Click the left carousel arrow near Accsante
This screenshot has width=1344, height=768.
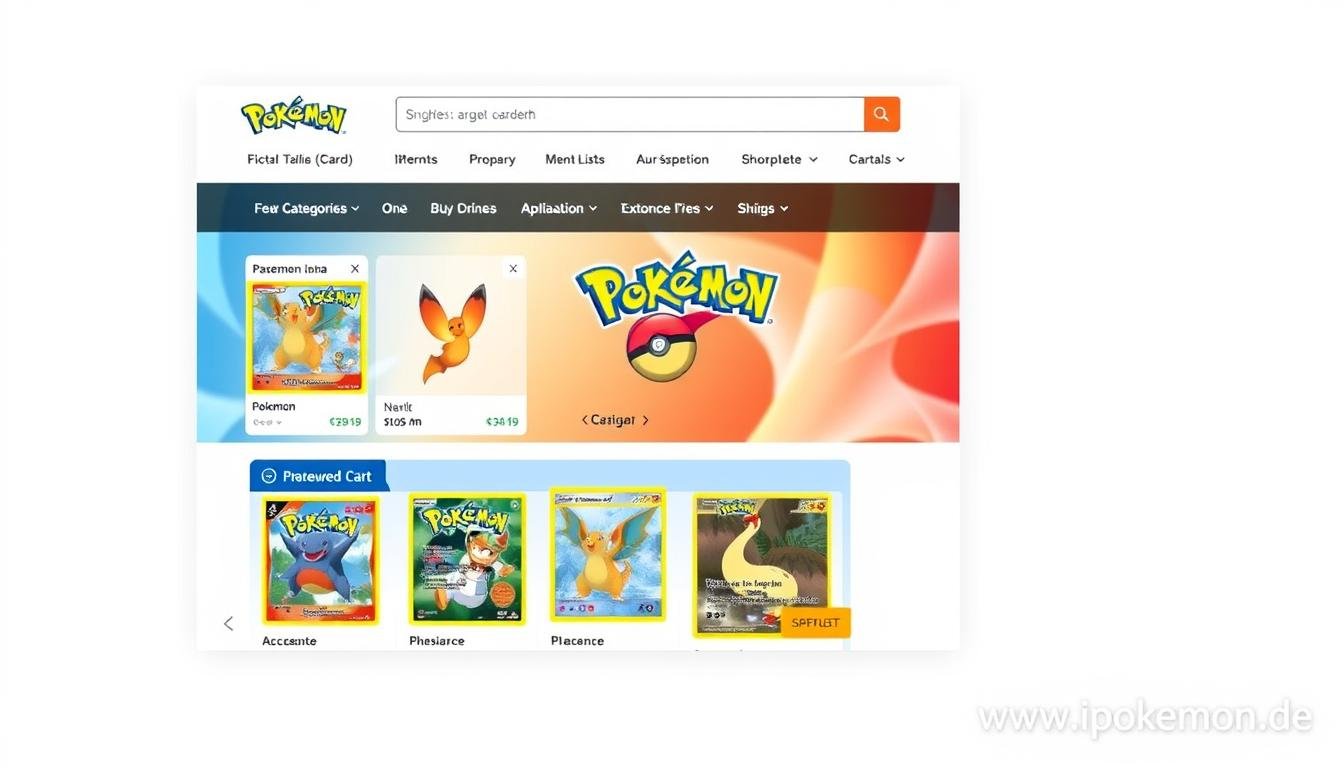(228, 623)
